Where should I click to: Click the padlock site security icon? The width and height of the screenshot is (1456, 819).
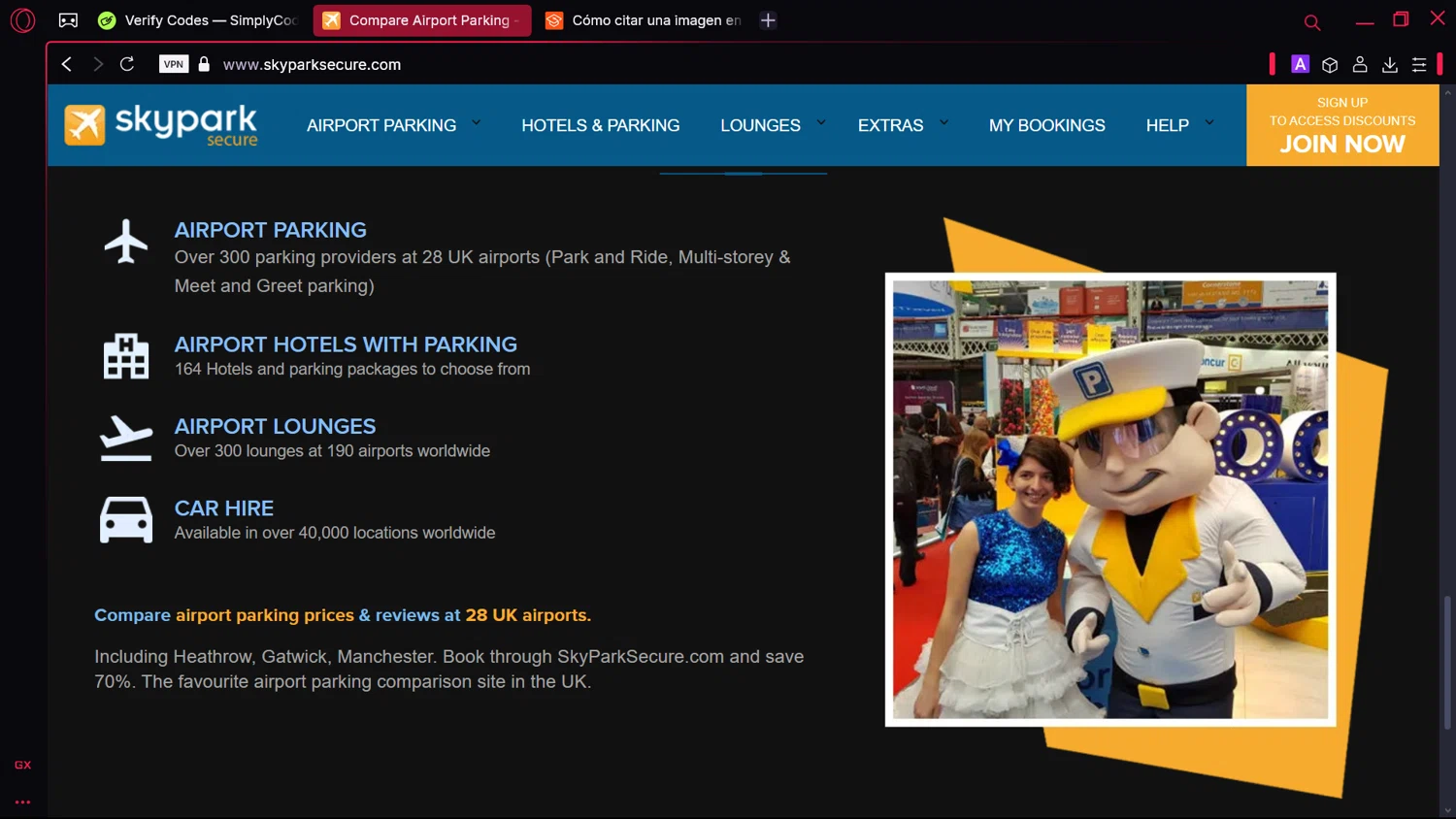(x=204, y=64)
